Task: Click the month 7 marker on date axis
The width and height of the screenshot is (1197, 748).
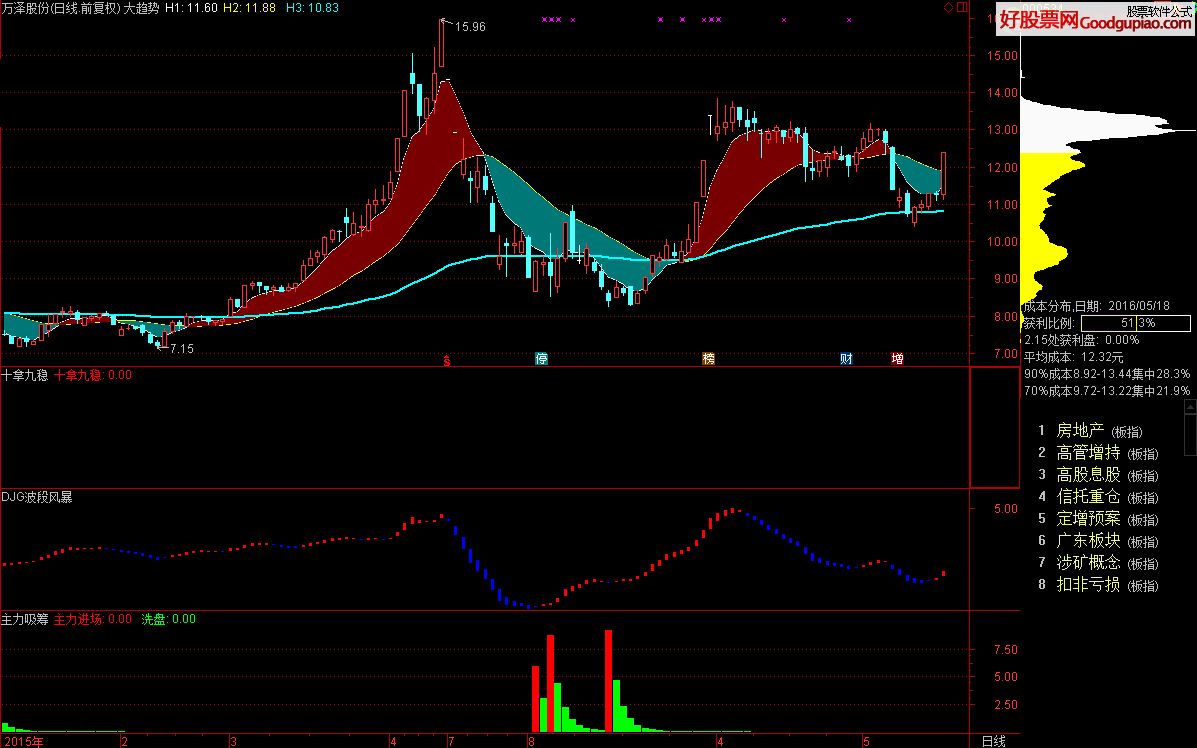Action: point(451,741)
